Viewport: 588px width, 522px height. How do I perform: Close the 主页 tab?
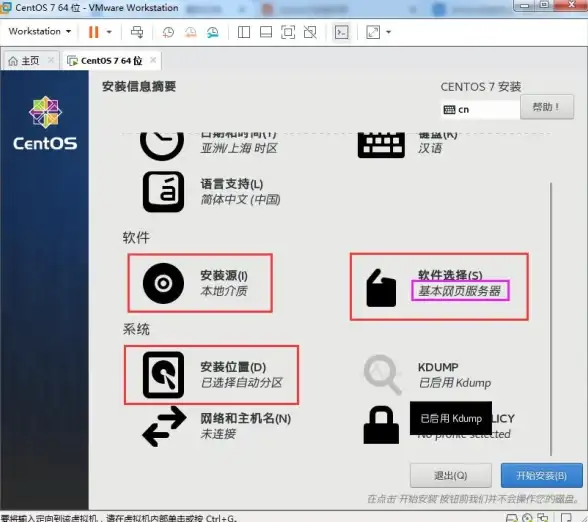[51, 60]
